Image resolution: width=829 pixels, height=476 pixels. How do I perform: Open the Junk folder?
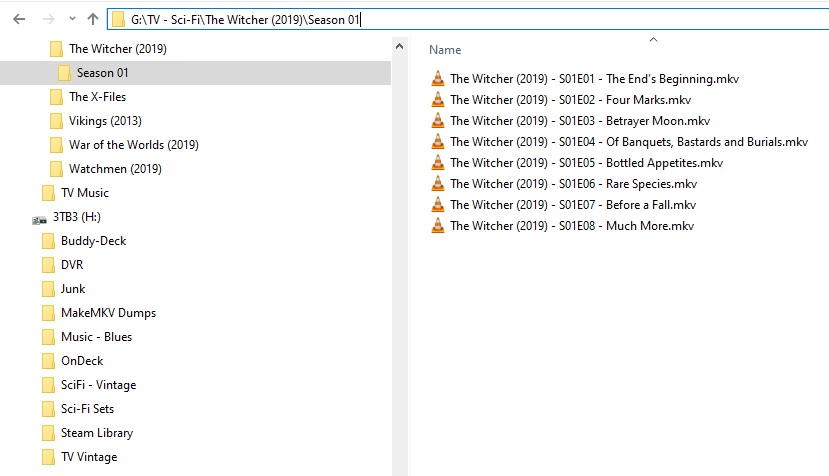click(x=73, y=289)
